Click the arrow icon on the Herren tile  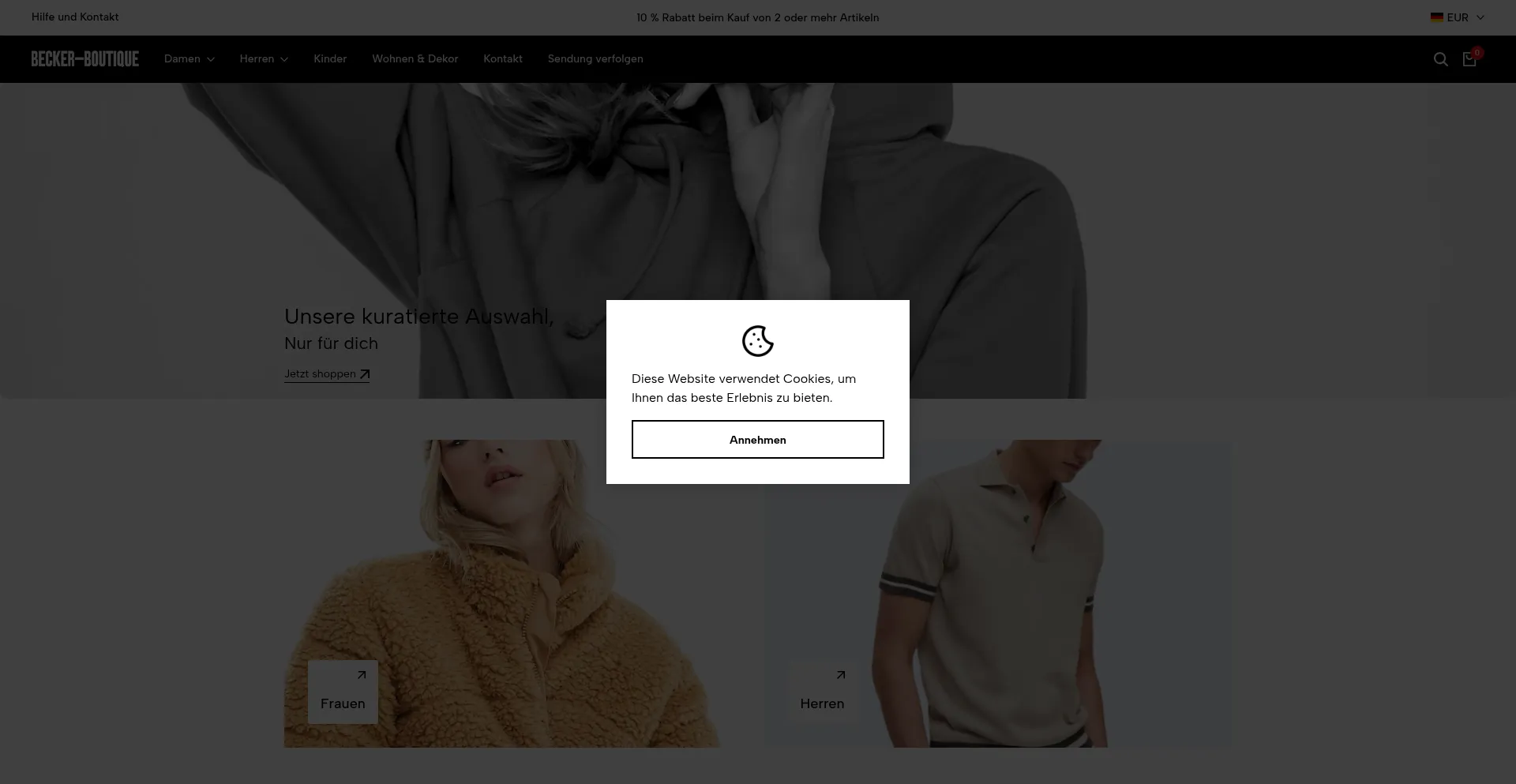point(841,675)
